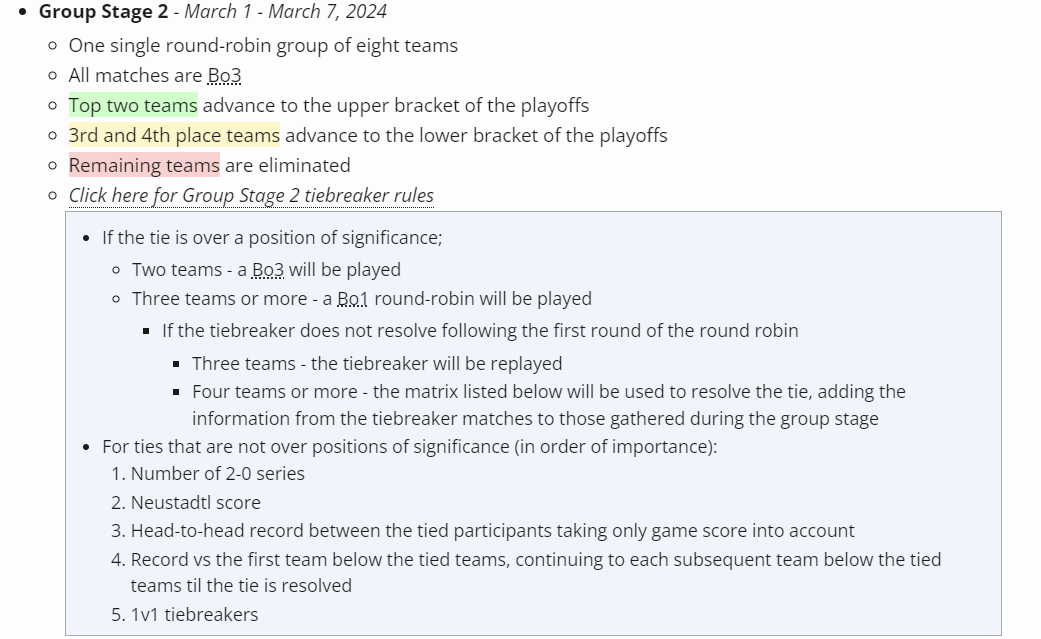The image size is (1041, 639).
Task: Click the "Four teams or more" matrix rule
Action: (x=548, y=391)
